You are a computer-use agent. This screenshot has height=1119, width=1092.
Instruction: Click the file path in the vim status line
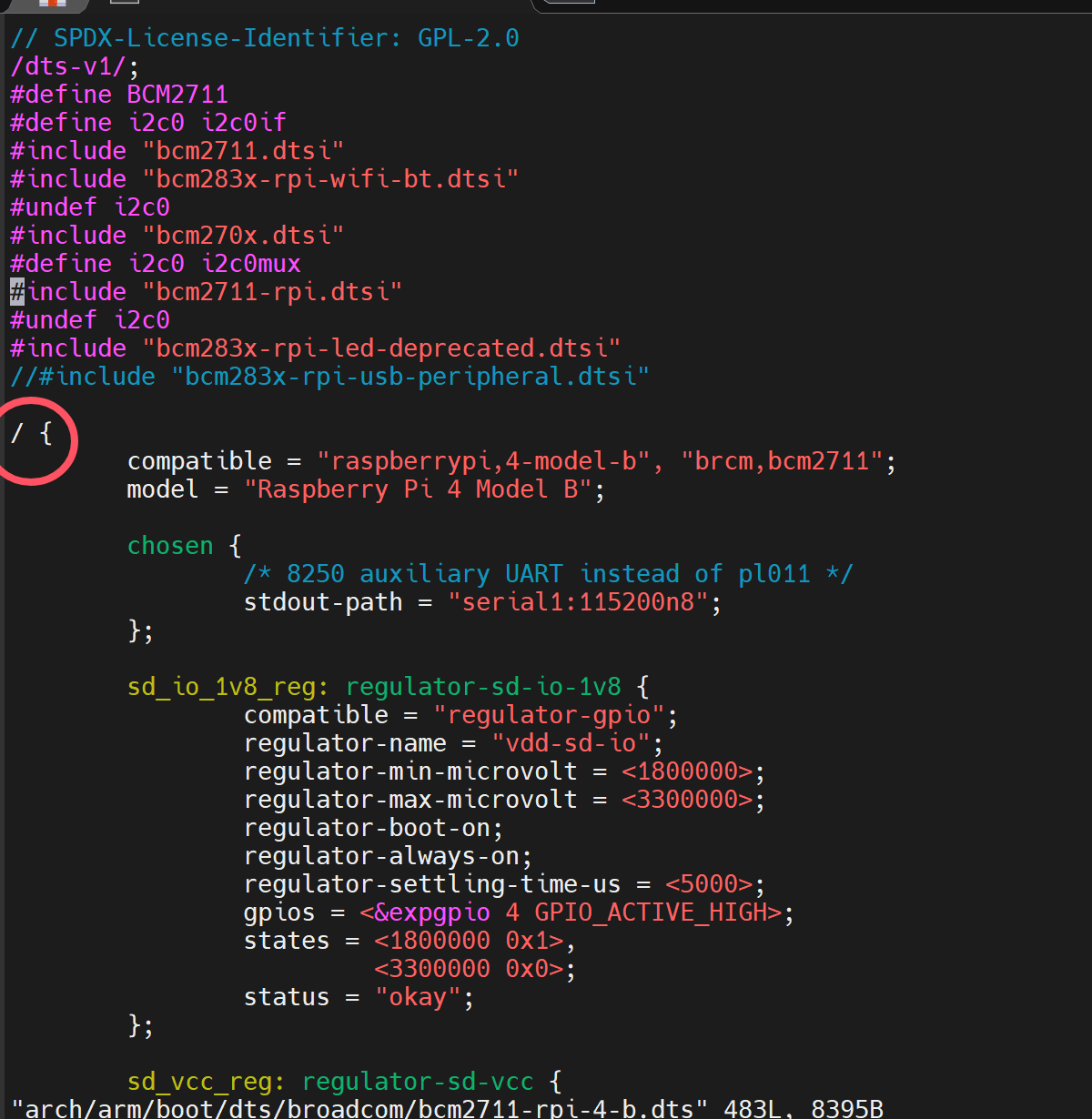point(359,1108)
